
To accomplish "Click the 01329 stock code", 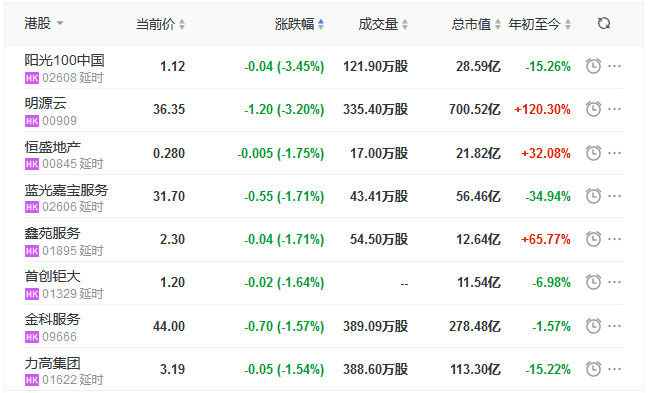I will tap(60, 294).
